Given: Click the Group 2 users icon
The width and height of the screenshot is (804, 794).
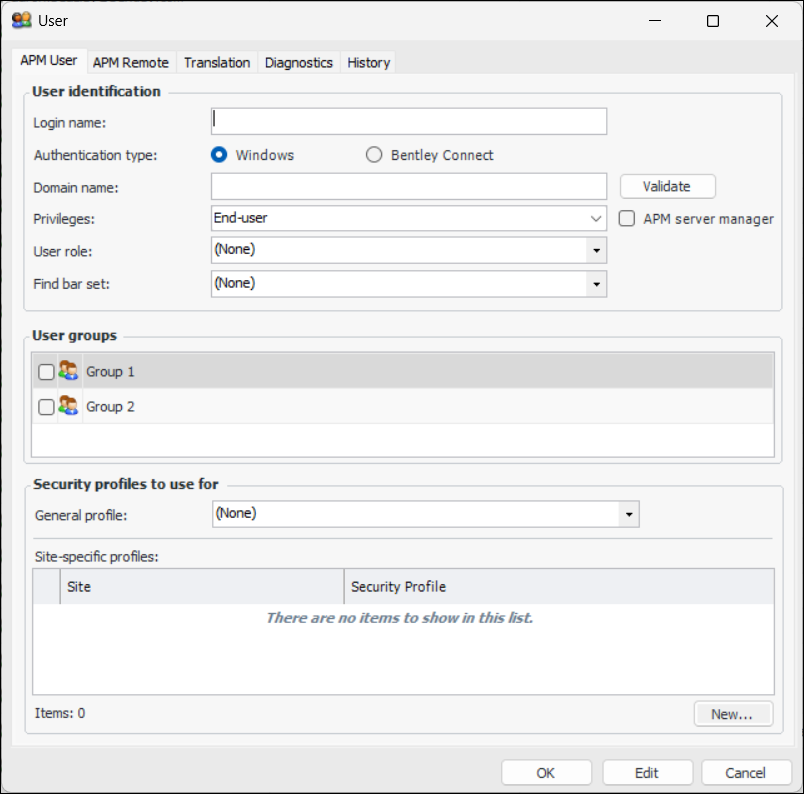Looking at the screenshot, I should [x=68, y=406].
